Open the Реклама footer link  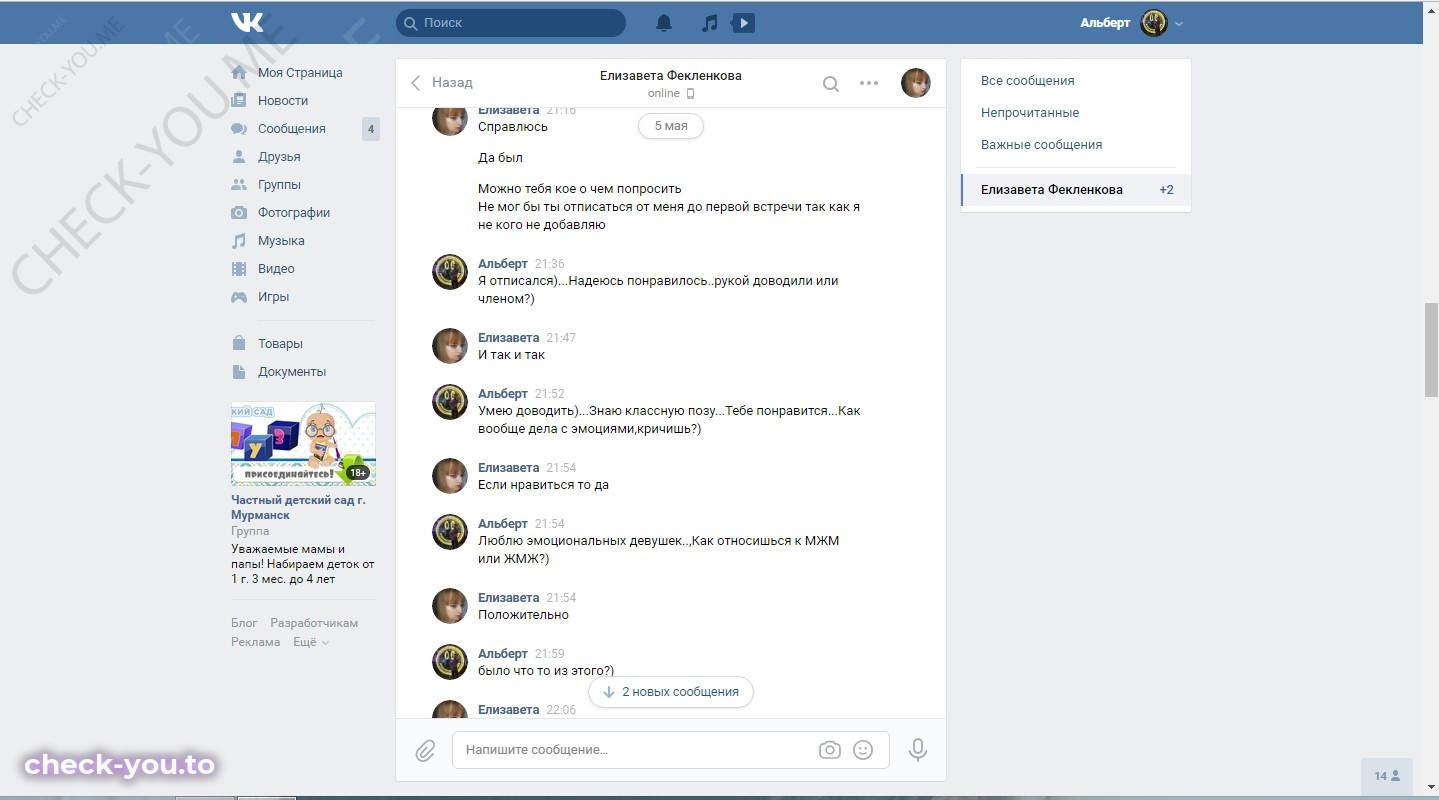click(256, 642)
